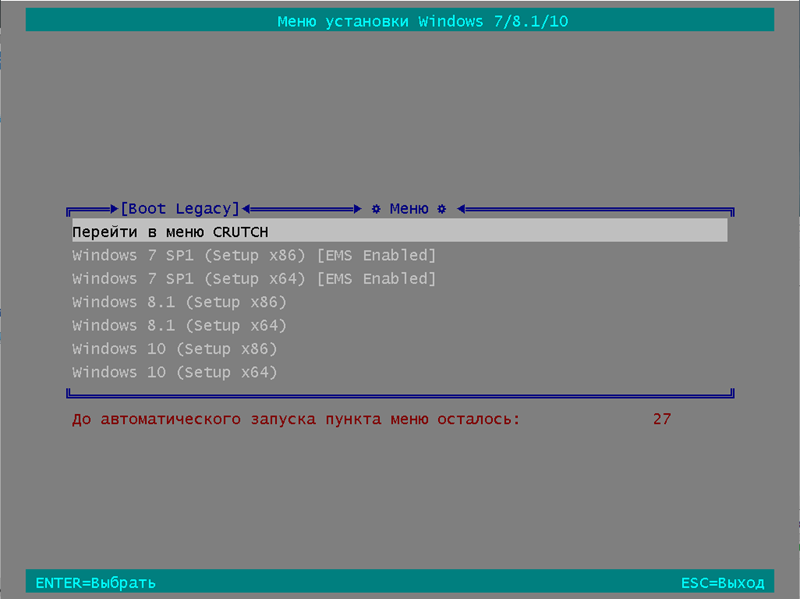Click the title 'Меню установки Windows 7/8.1/10'
800x599 pixels.
(x=422, y=21)
